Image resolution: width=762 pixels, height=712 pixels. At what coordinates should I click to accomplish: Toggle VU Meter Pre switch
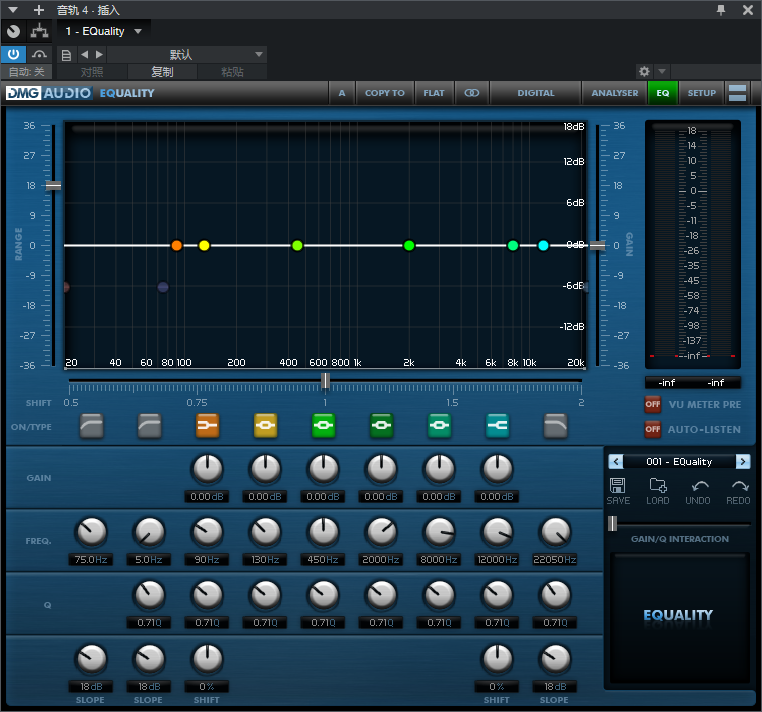pyautogui.click(x=653, y=404)
